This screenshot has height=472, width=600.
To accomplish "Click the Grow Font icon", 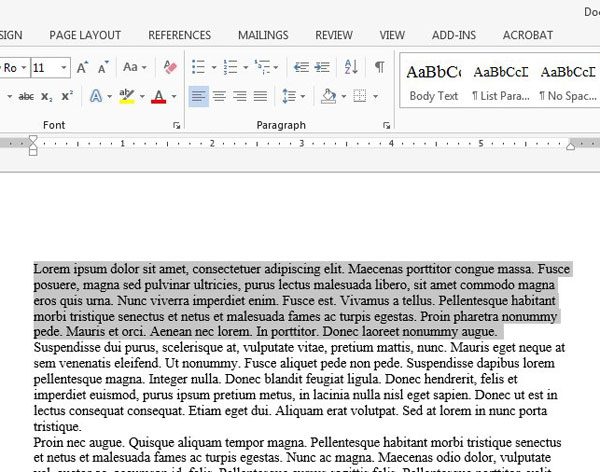I will 82,68.
